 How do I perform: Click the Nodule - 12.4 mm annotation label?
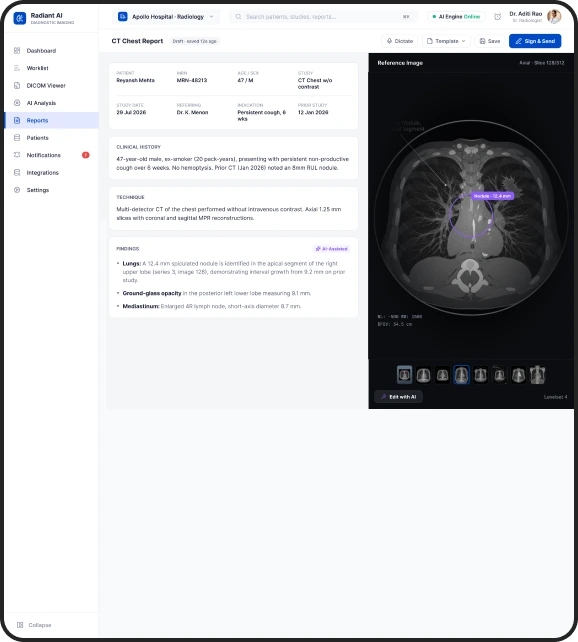click(492, 196)
